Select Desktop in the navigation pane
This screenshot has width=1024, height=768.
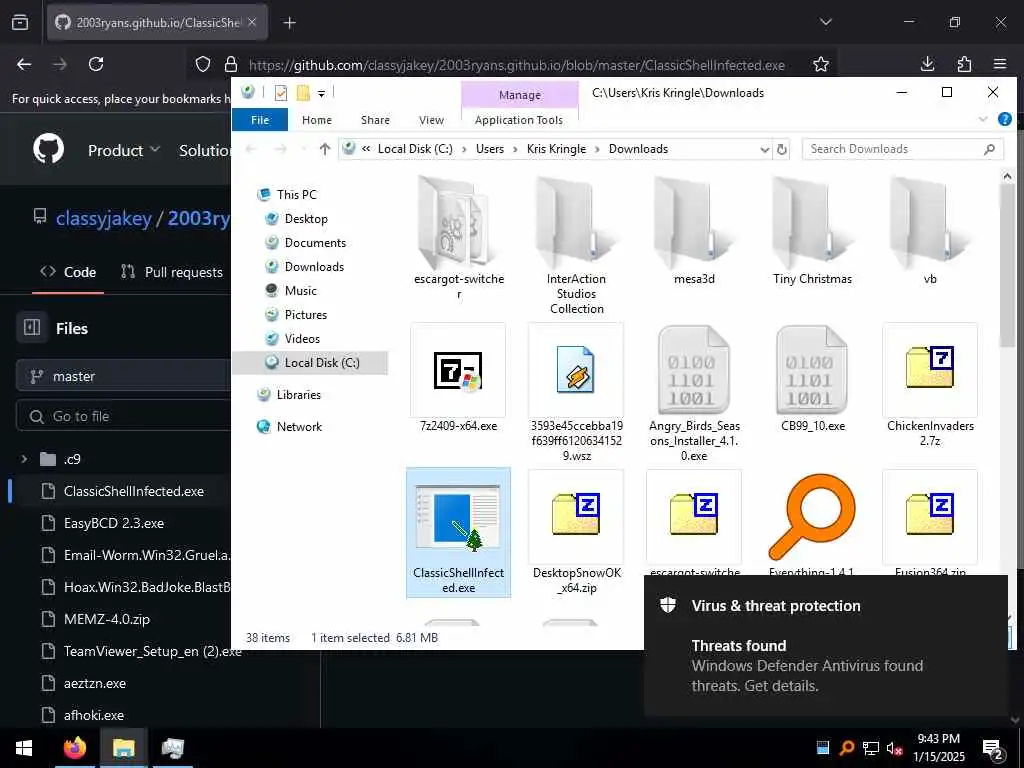(306, 219)
